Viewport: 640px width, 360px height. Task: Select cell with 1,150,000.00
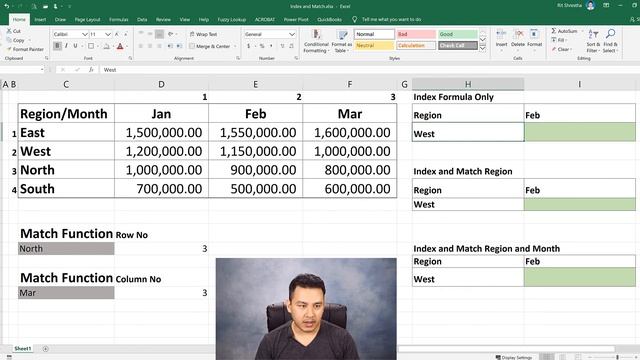click(256, 151)
